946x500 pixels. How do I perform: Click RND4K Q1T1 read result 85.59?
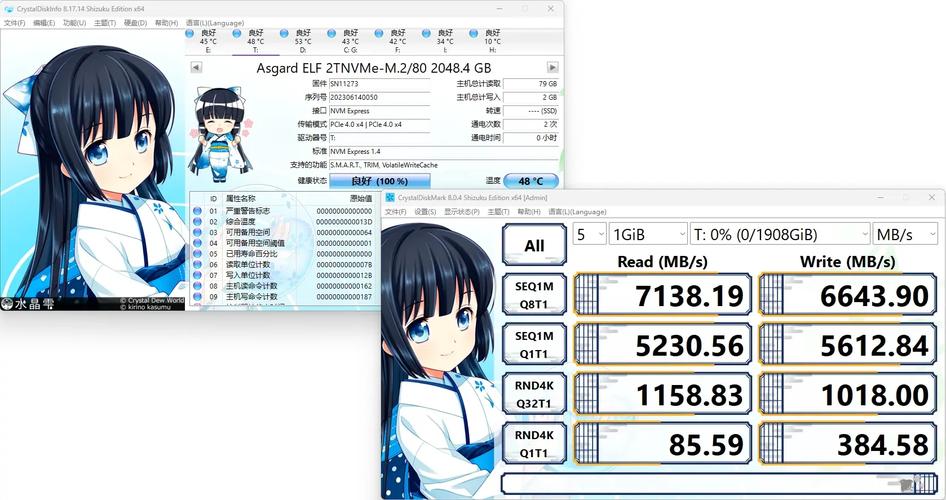tap(662, 443)
